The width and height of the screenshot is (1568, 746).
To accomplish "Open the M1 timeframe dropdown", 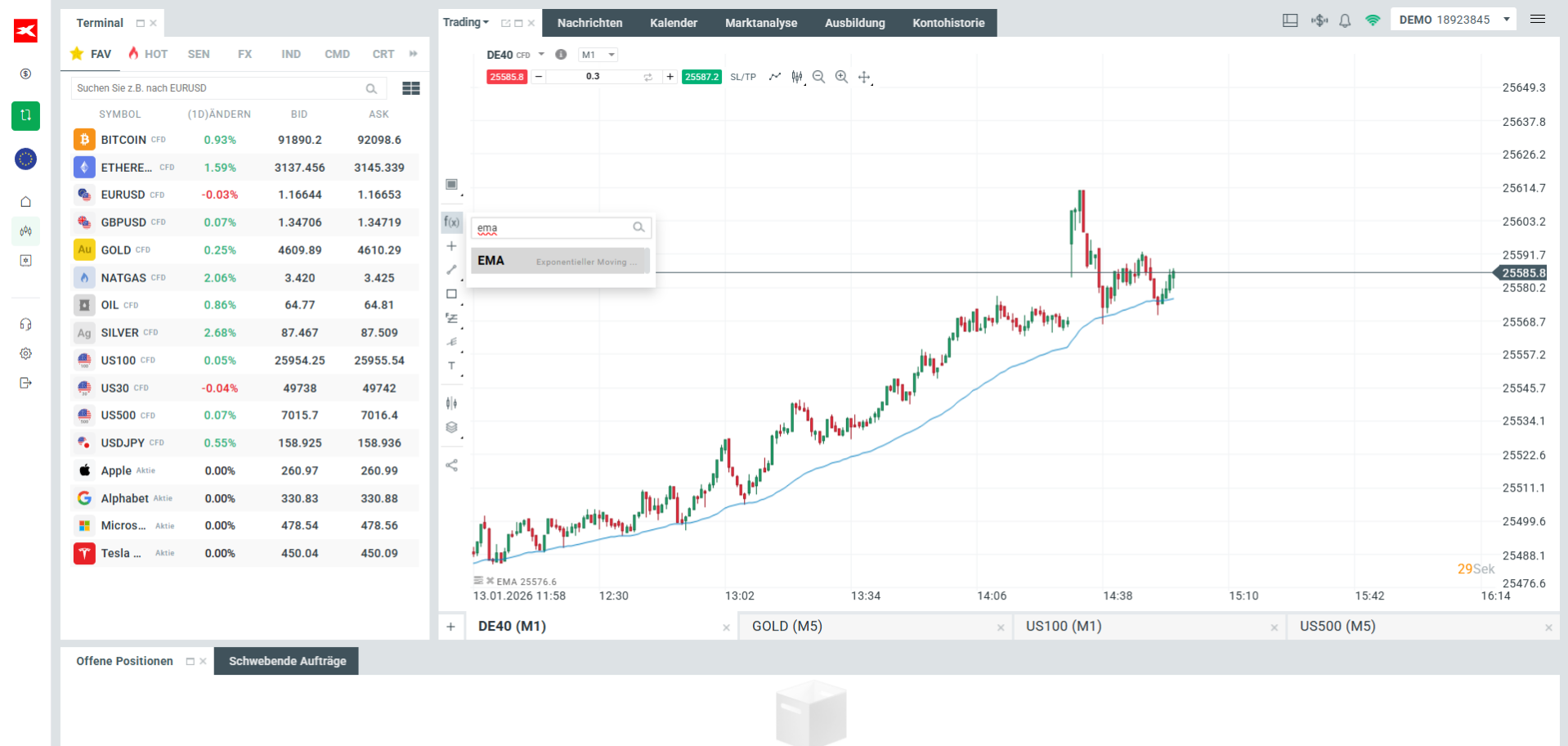I will click(598, 55).
